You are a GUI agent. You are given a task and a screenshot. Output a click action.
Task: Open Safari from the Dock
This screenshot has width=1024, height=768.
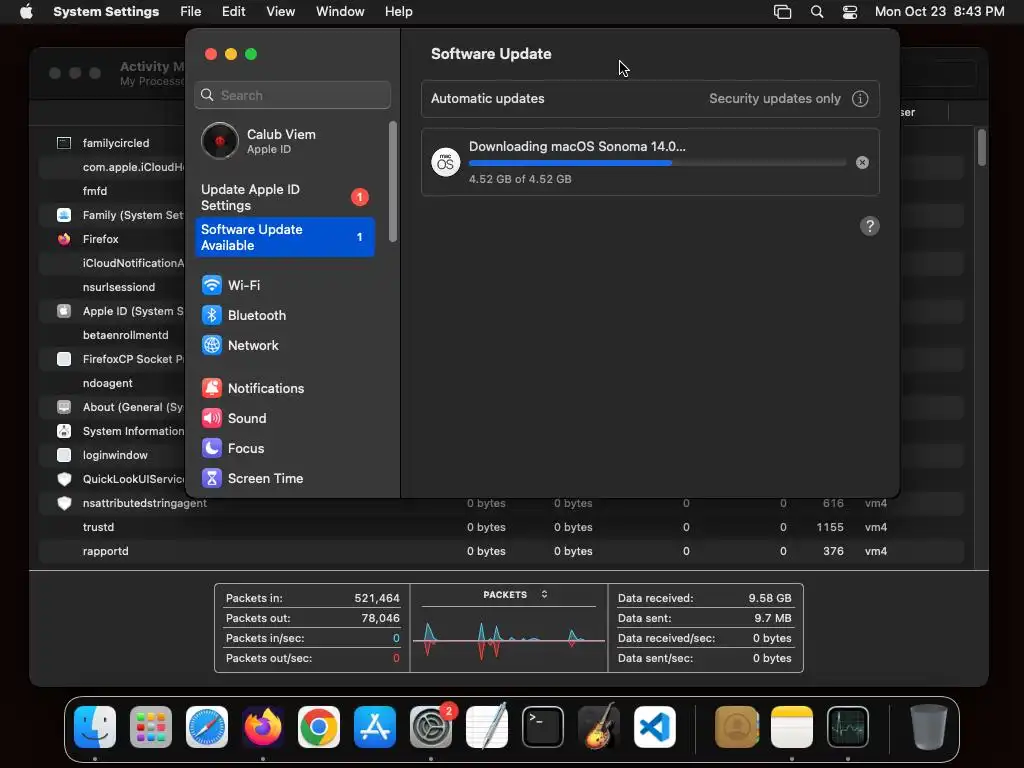(207, 727)
